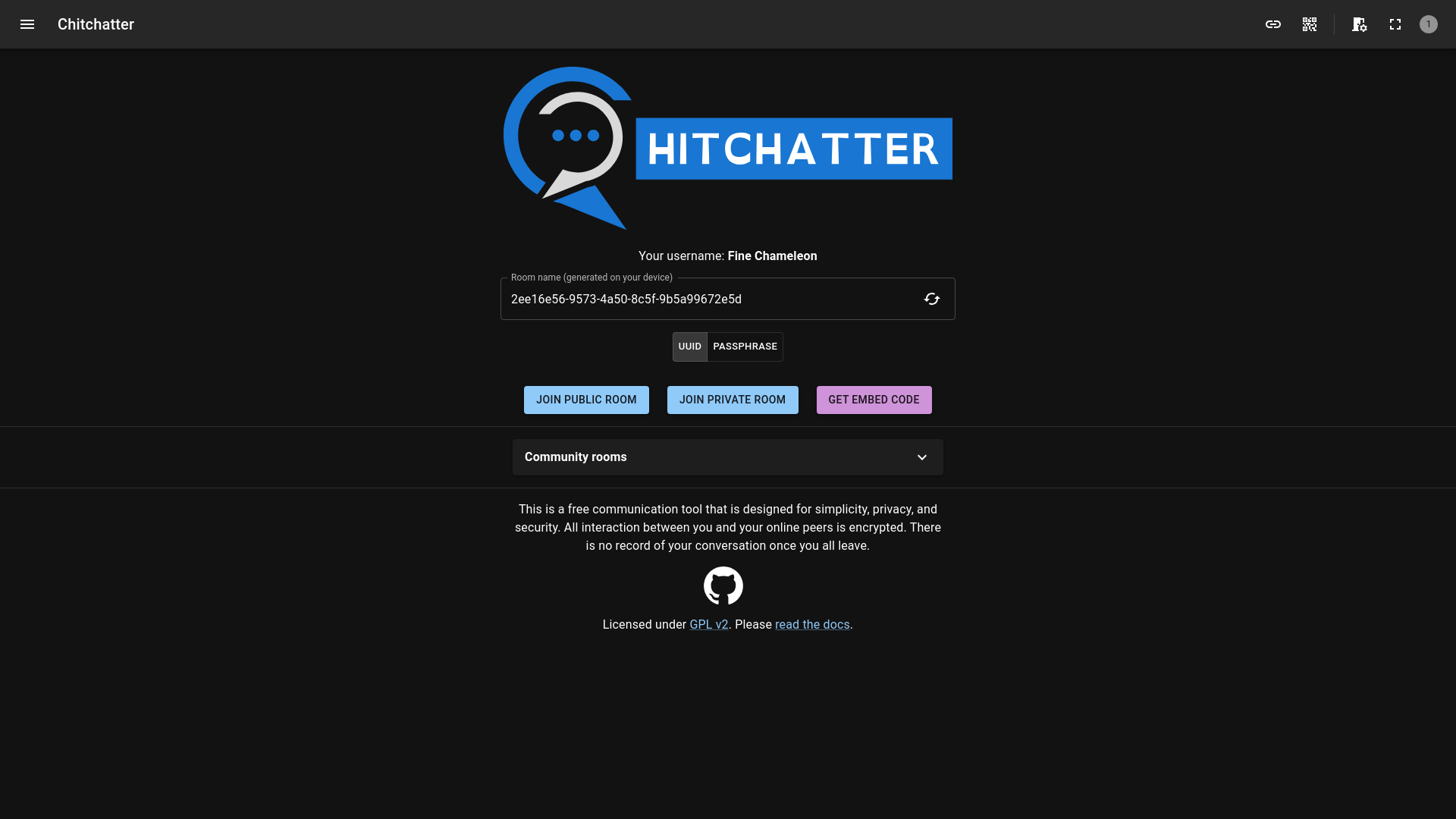Open the GPL v2 license link

coord(709,625)
